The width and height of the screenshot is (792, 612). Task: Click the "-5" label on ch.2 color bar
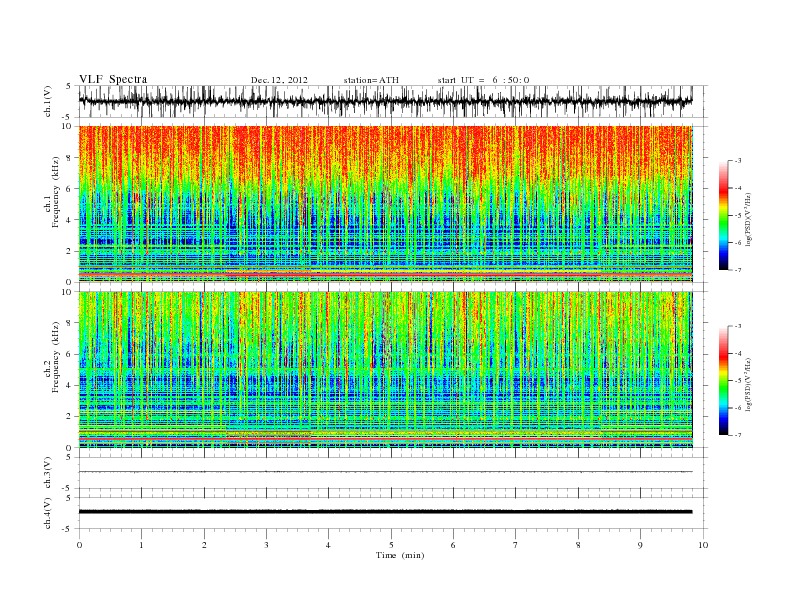[738, 381]
